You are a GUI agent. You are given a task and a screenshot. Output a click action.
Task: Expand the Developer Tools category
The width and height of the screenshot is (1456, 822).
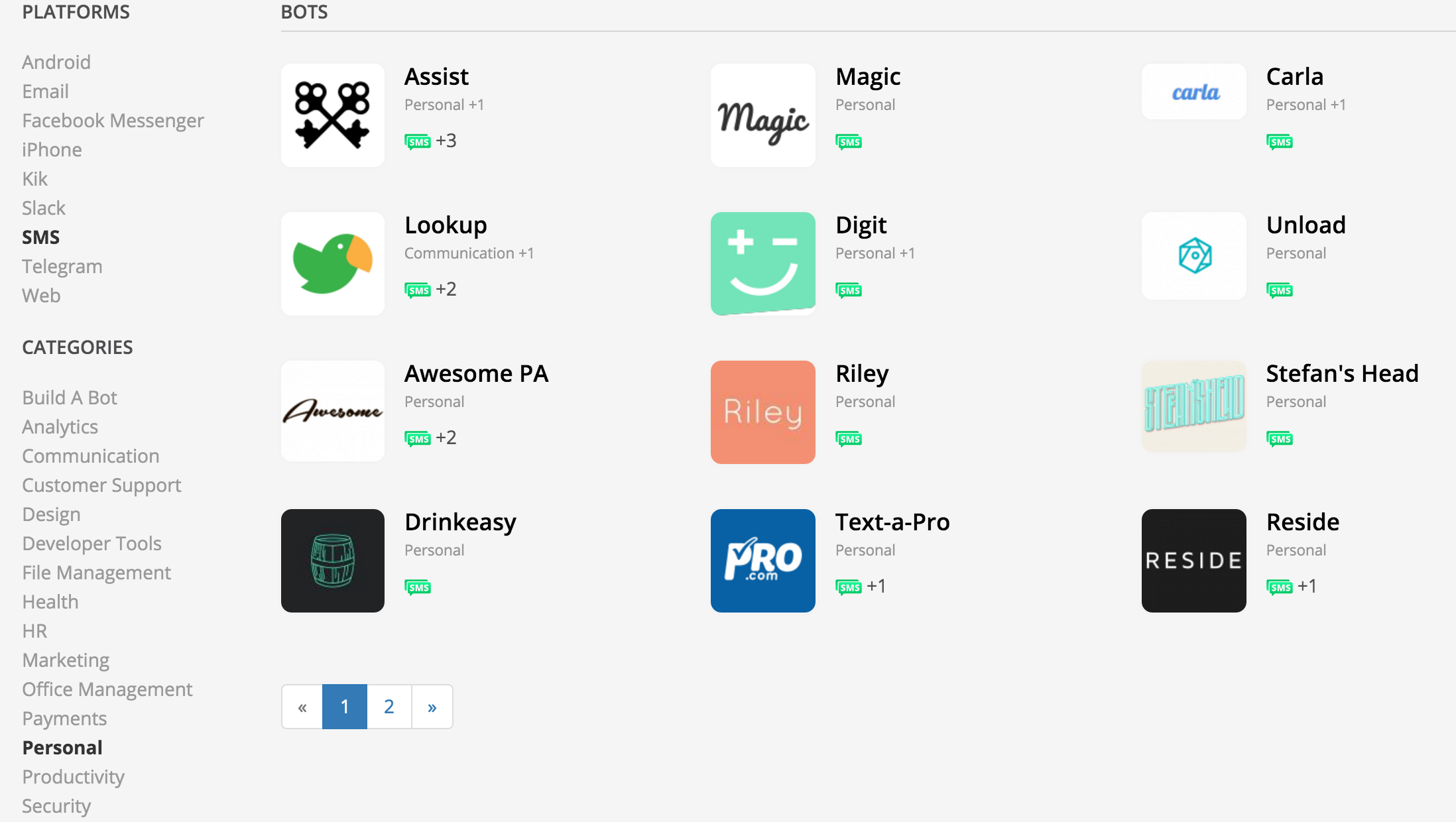coord(92,543)
